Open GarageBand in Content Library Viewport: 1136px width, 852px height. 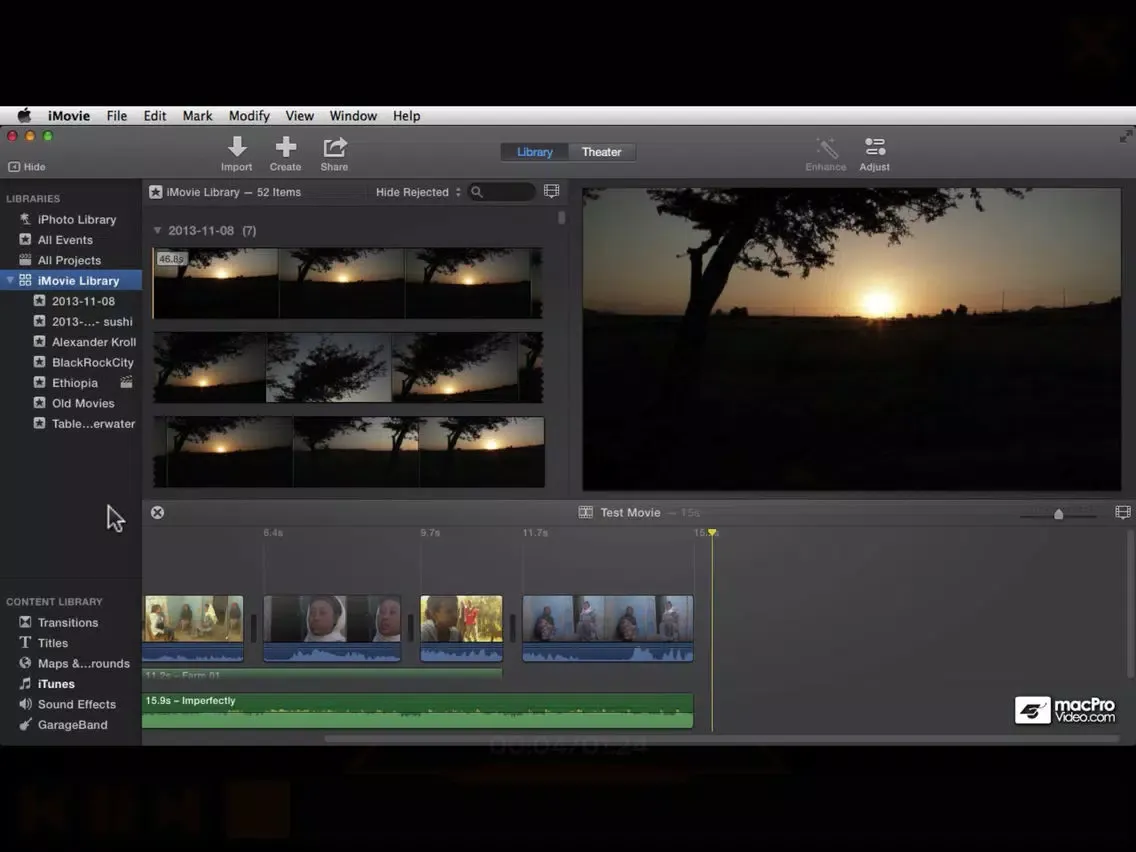(71, 724)
